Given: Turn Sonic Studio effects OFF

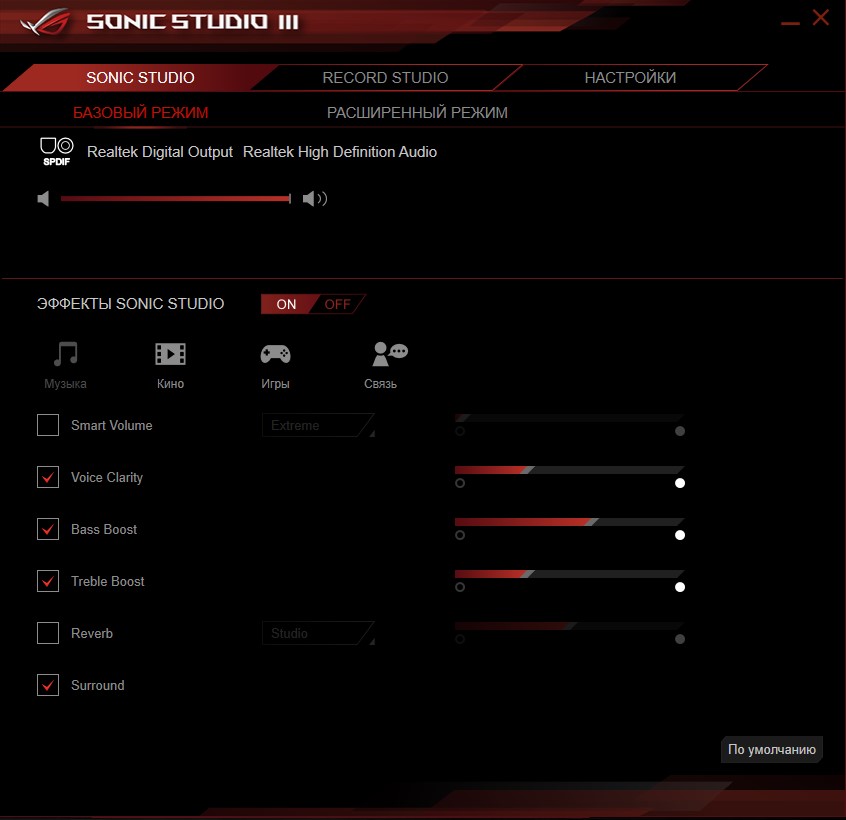Looking at the screenshot, I should (338, 304).
